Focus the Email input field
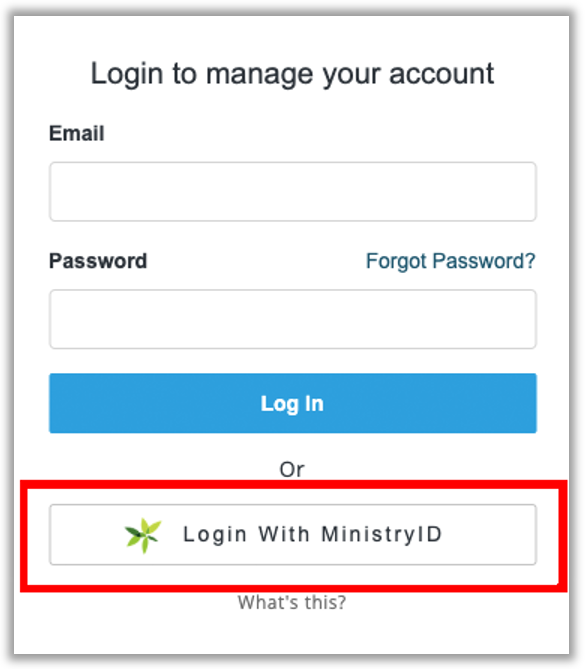 click(x=293, y=192)
